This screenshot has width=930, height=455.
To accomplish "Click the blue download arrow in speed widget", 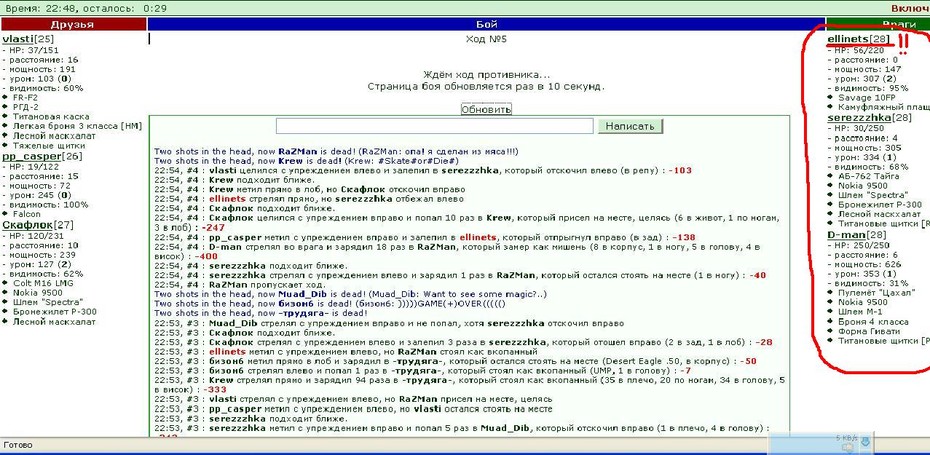I will pos(865,441).
